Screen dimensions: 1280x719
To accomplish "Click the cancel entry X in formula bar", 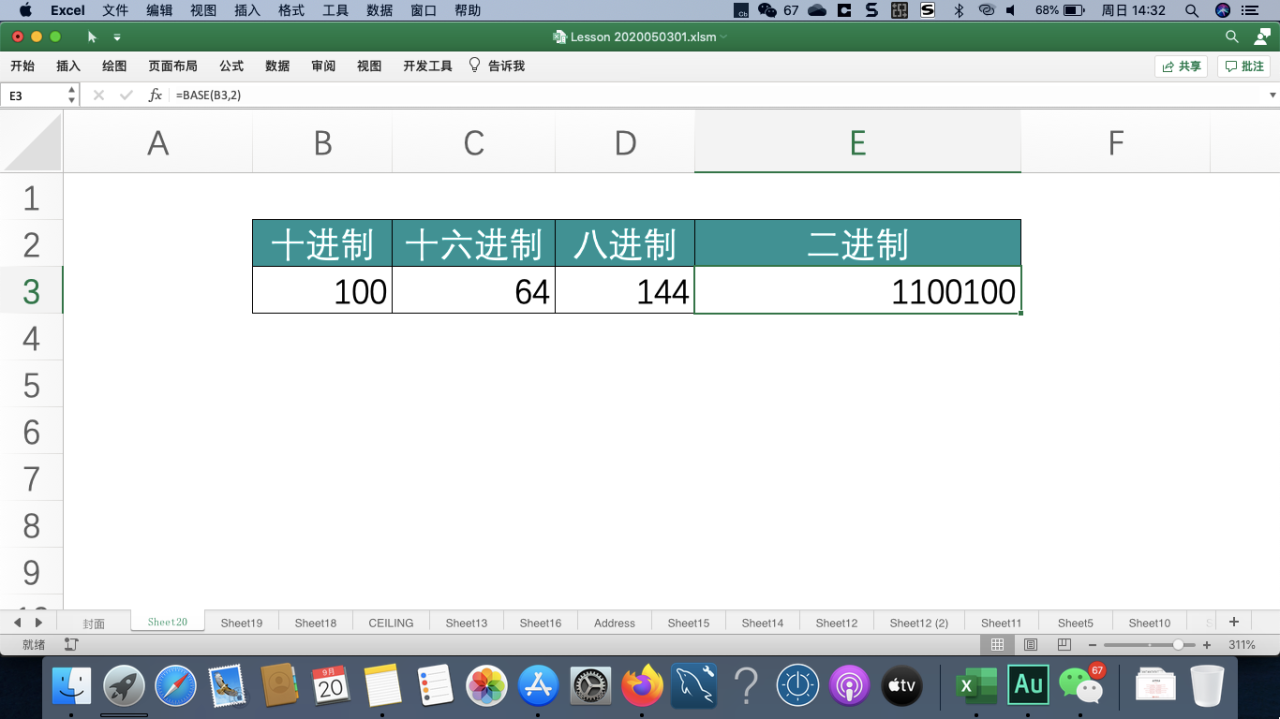I will [98, 95].
